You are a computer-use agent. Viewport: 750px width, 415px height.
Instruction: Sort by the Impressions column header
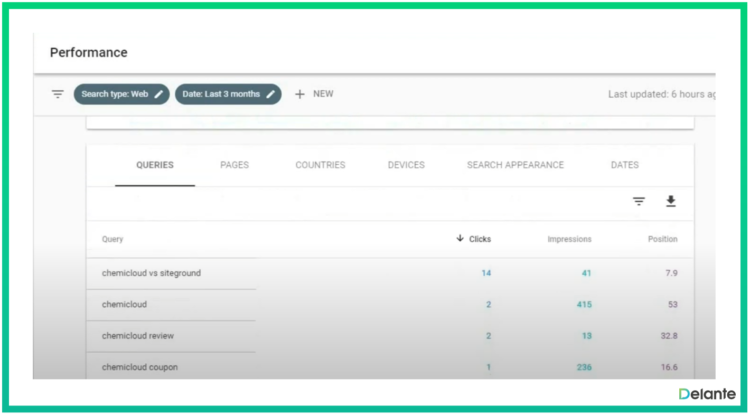569,239
